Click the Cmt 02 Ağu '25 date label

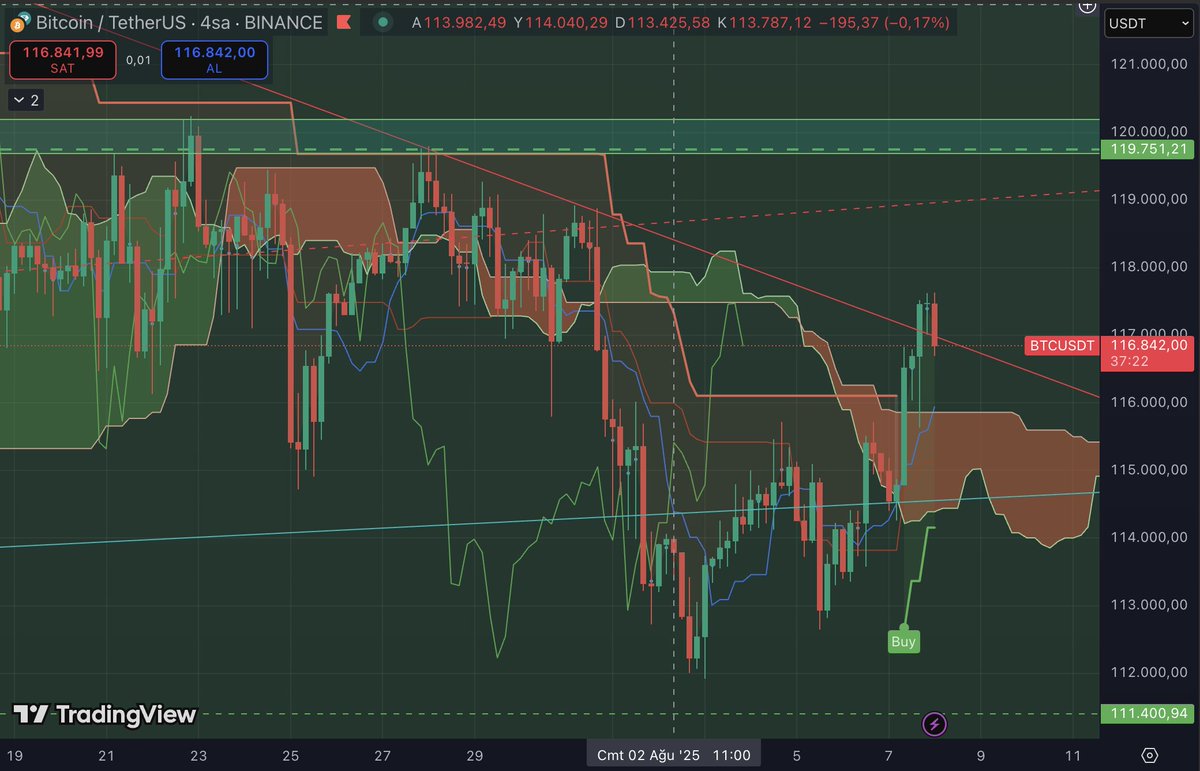pyautogui.click(x=674, y=755)
